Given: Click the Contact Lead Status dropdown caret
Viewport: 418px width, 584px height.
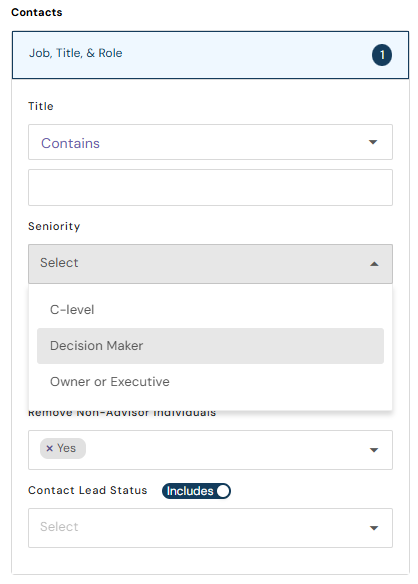Looking at the screenshot, I should (x=374, y=528).
